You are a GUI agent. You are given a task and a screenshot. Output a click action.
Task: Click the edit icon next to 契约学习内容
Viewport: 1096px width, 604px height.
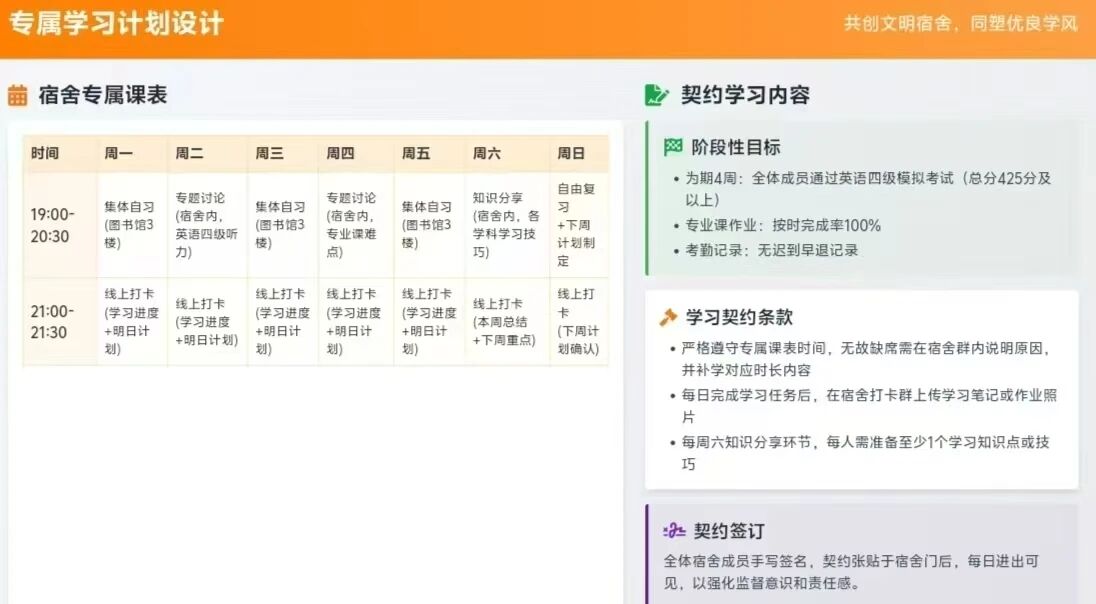(x=657, y=96)
